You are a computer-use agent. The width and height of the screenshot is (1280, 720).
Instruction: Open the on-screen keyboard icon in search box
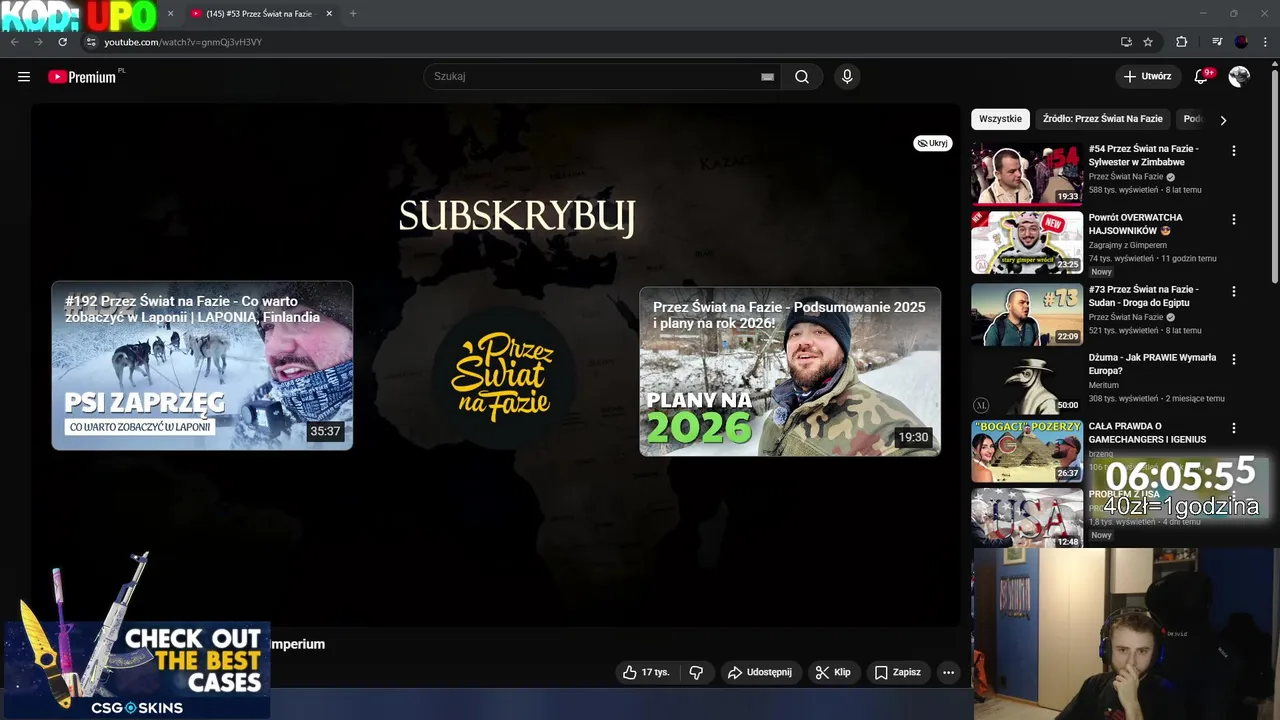(767, 76)
